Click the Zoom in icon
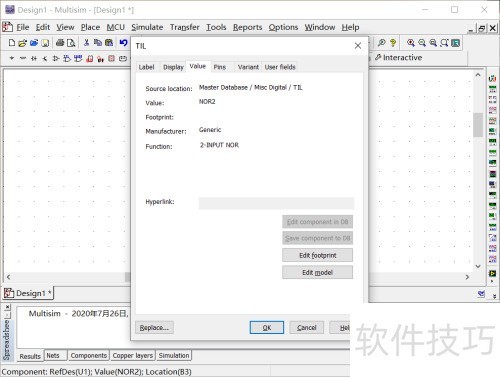 (411, 43)
